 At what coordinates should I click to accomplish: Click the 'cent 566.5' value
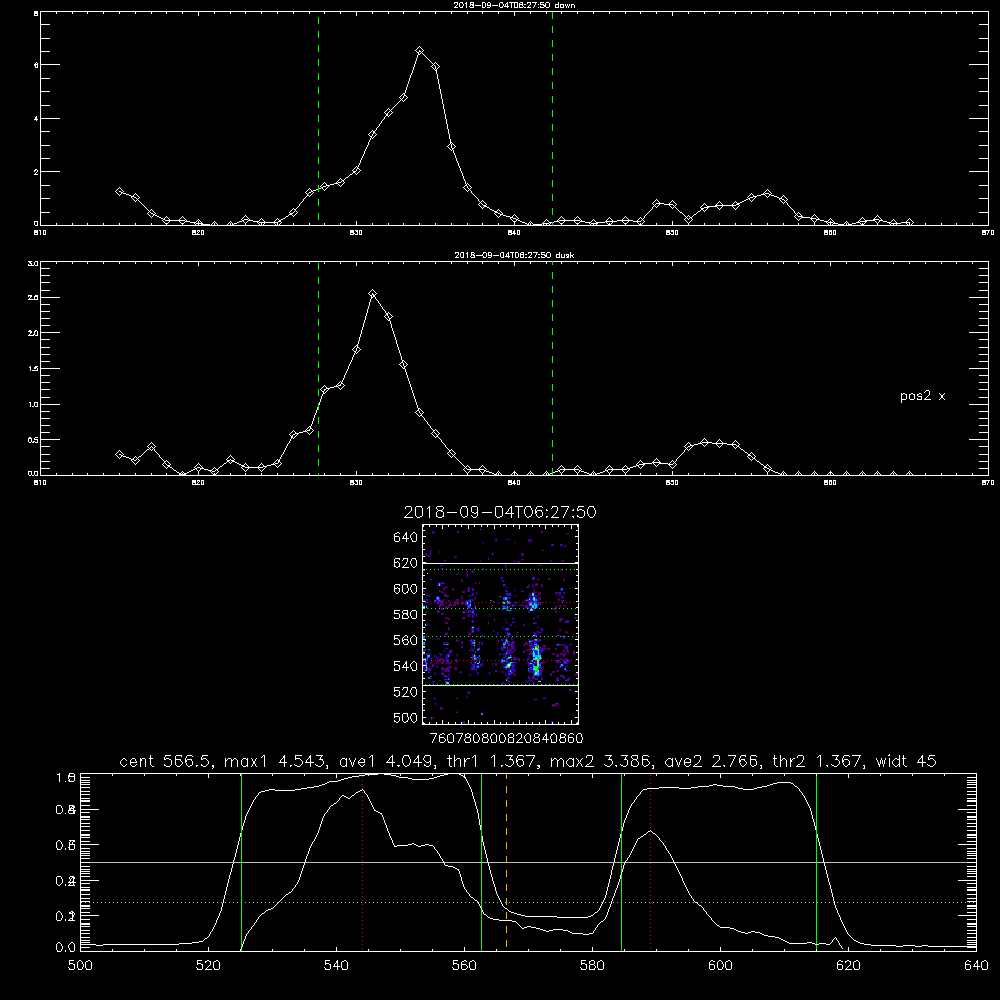tap(166, 761)
